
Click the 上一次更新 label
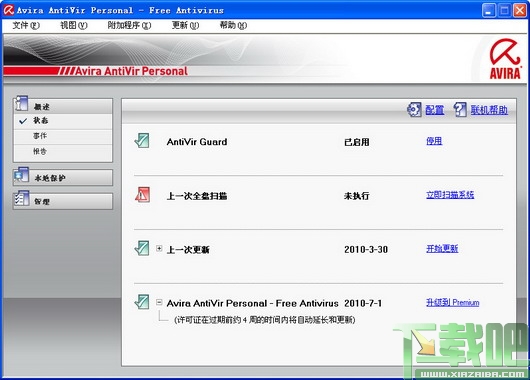(188, 250)
